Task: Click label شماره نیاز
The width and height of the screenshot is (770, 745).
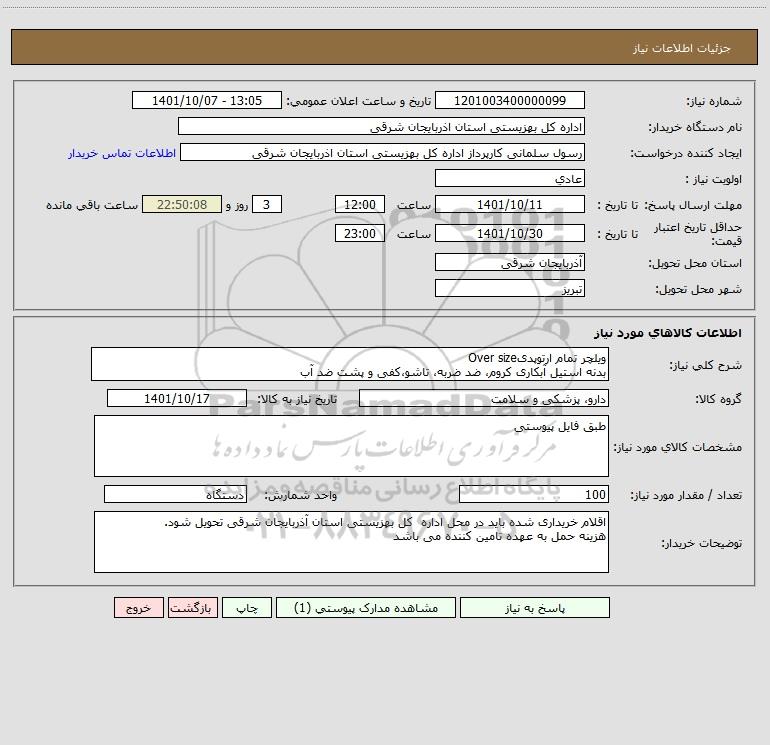Action: coord(714,102)
